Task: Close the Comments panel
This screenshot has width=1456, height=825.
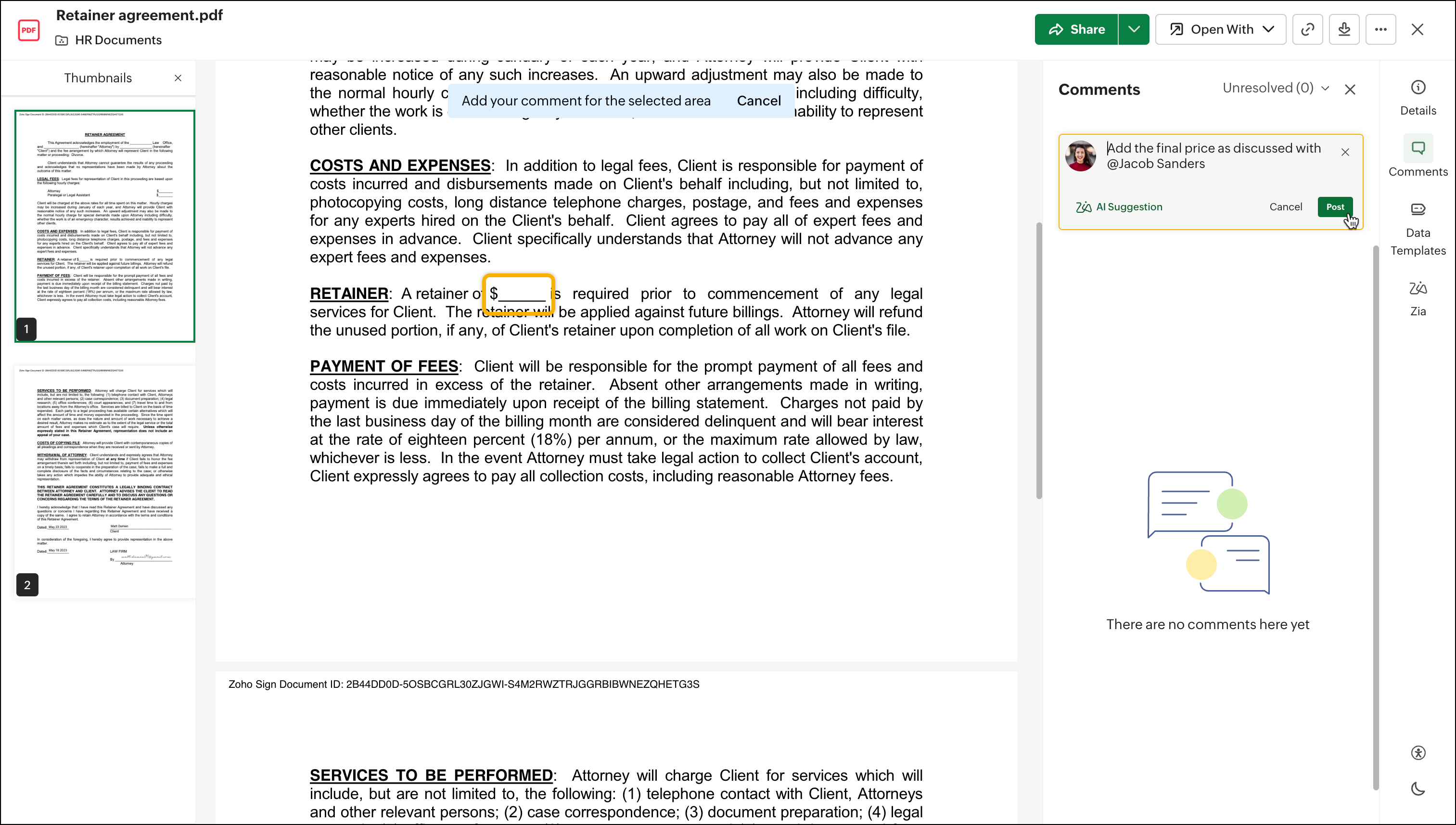Action: pyautogui.click(x=1350, y=90)
